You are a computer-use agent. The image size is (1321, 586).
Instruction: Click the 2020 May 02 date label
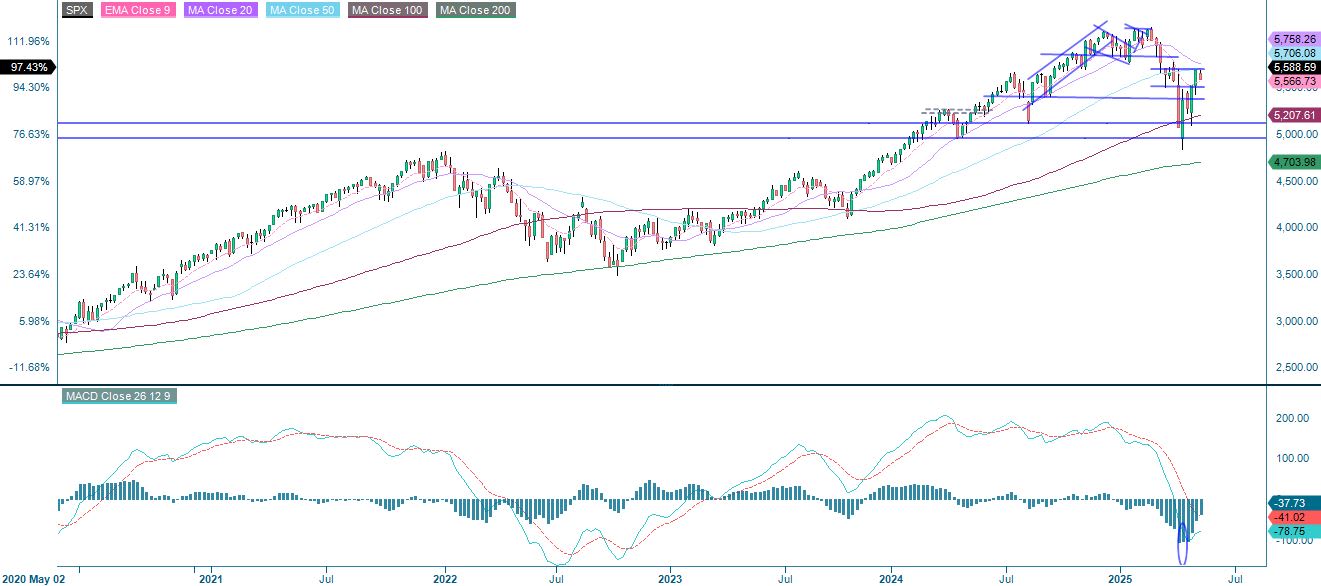(x=32, y=578)
